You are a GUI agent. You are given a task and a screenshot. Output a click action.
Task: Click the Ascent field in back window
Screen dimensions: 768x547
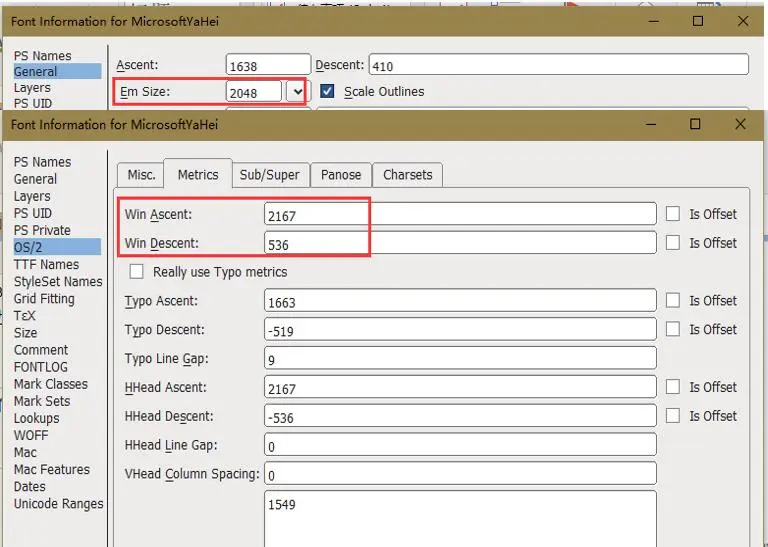coord(268,65)
